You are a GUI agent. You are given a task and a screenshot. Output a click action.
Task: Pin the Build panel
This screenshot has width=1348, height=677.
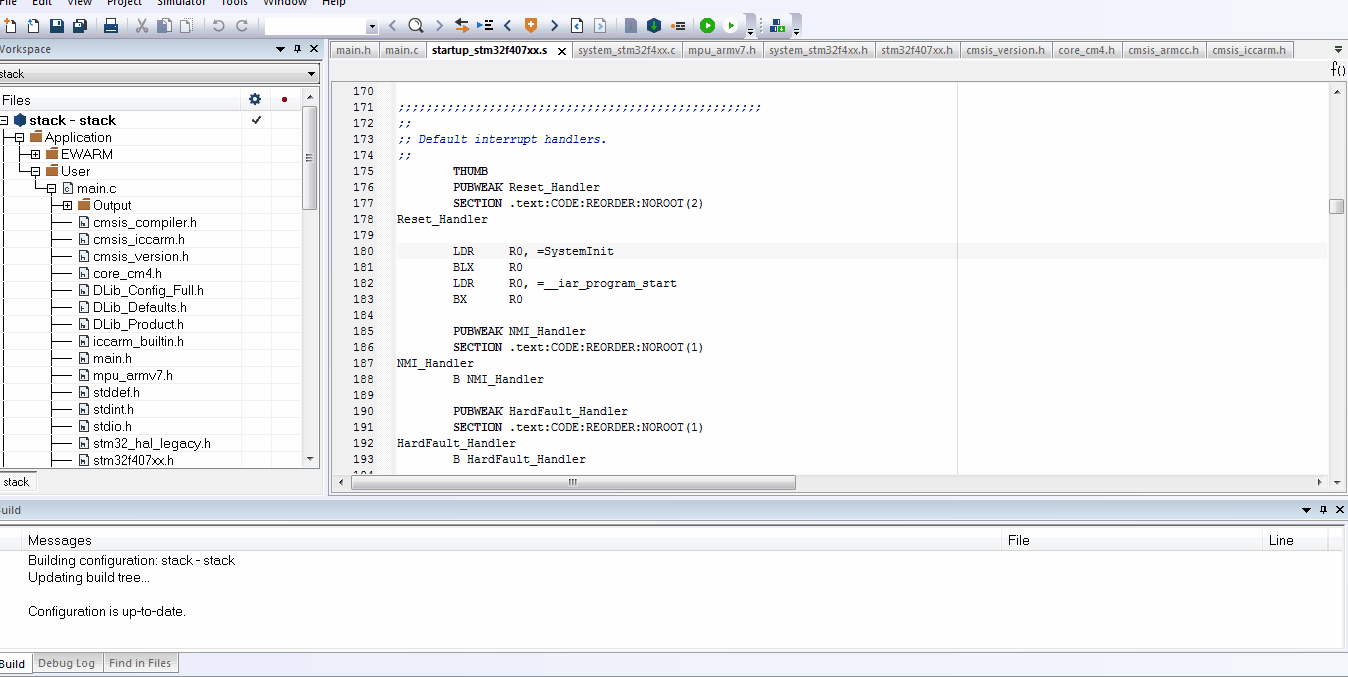point(1324,510)
